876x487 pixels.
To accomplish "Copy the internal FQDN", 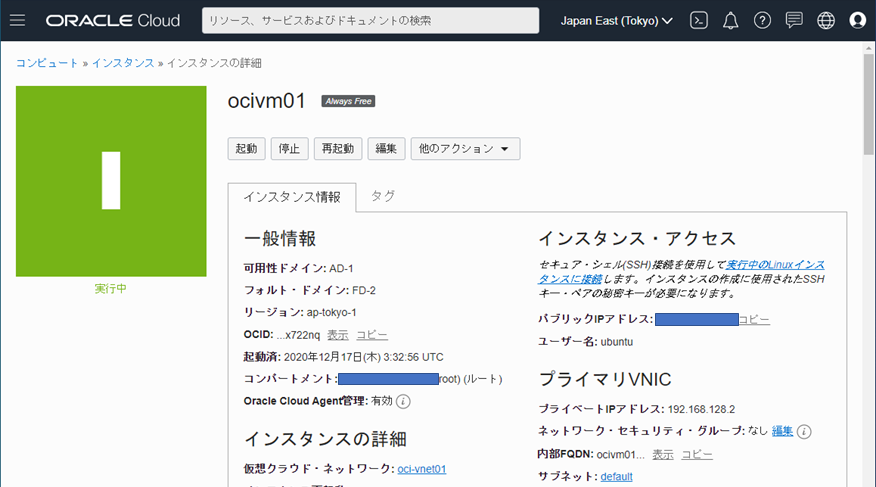I will pos(697,455).
